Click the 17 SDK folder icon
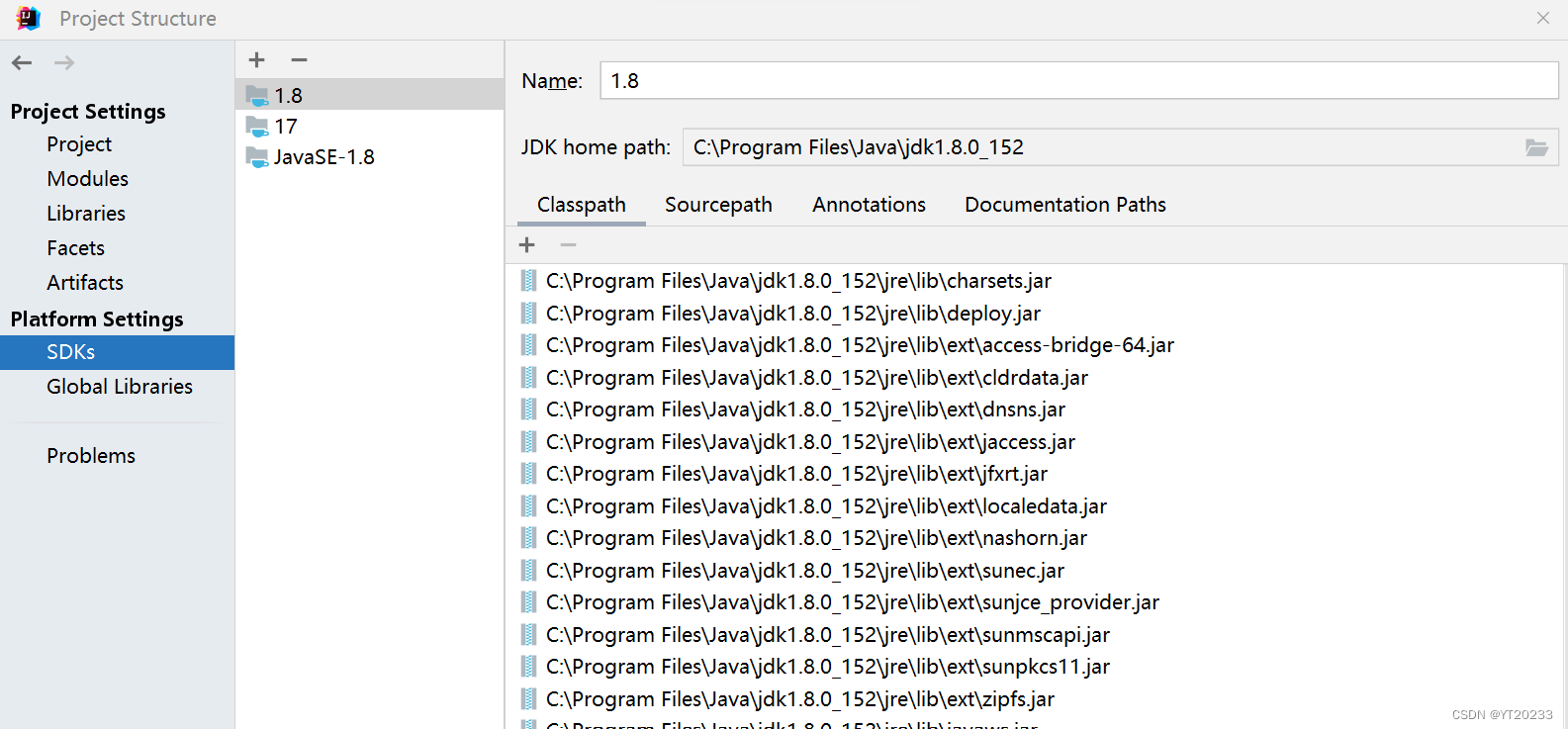Screen dimensions: 1568x729 [257, 127]
